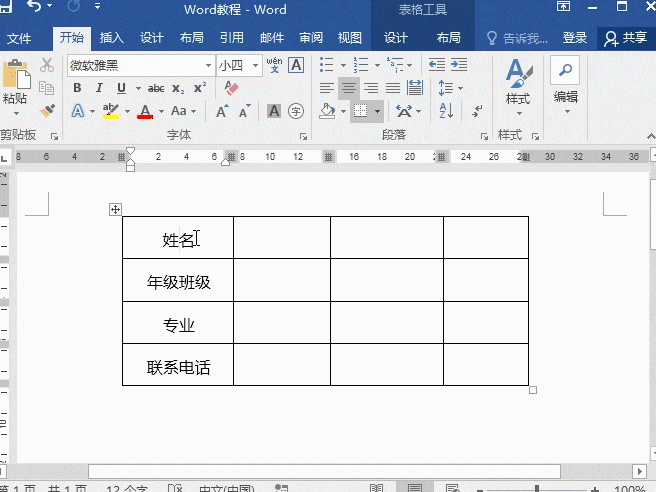Click the 登录 sign-in button

click(x=575, y=38)
